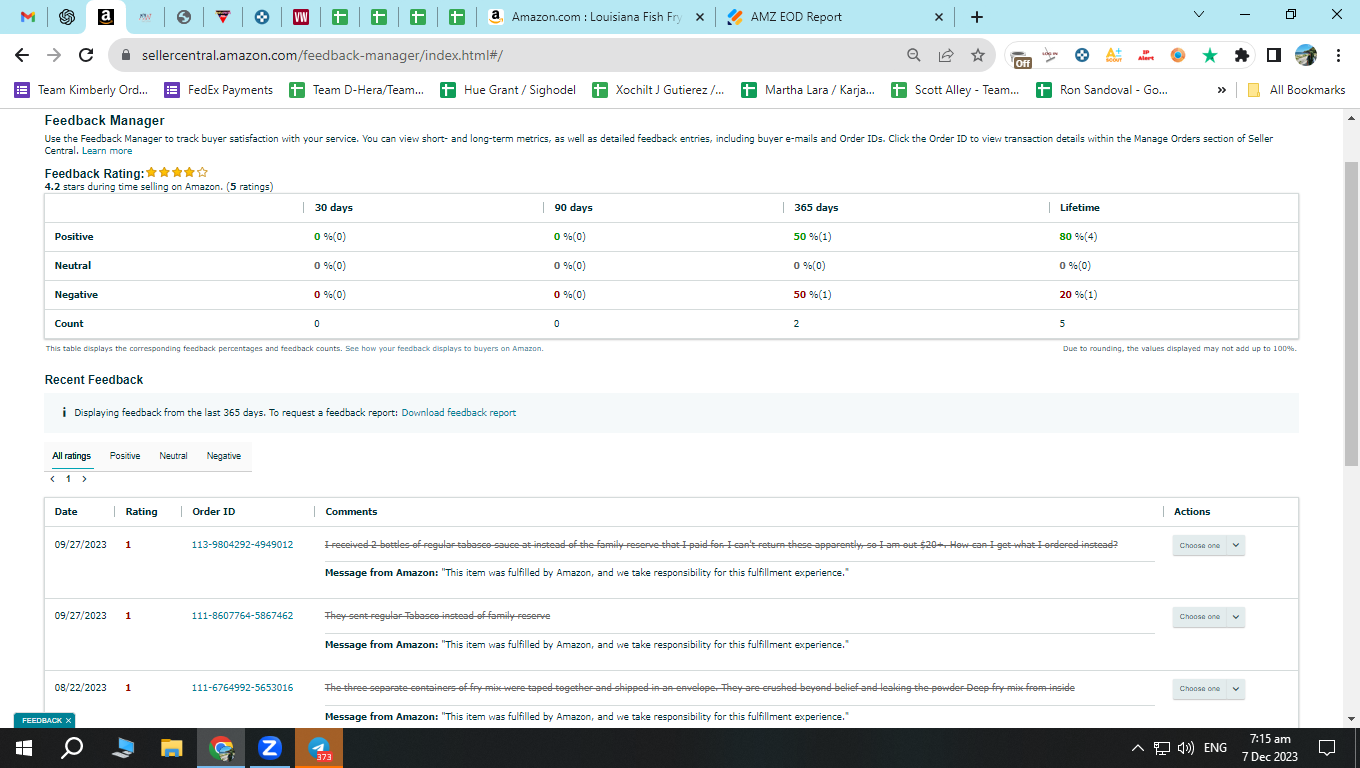Screen dimensions: 1360x768
Task: Open Hue Grant / Sighodel bookmark
Action: [508, 90]
